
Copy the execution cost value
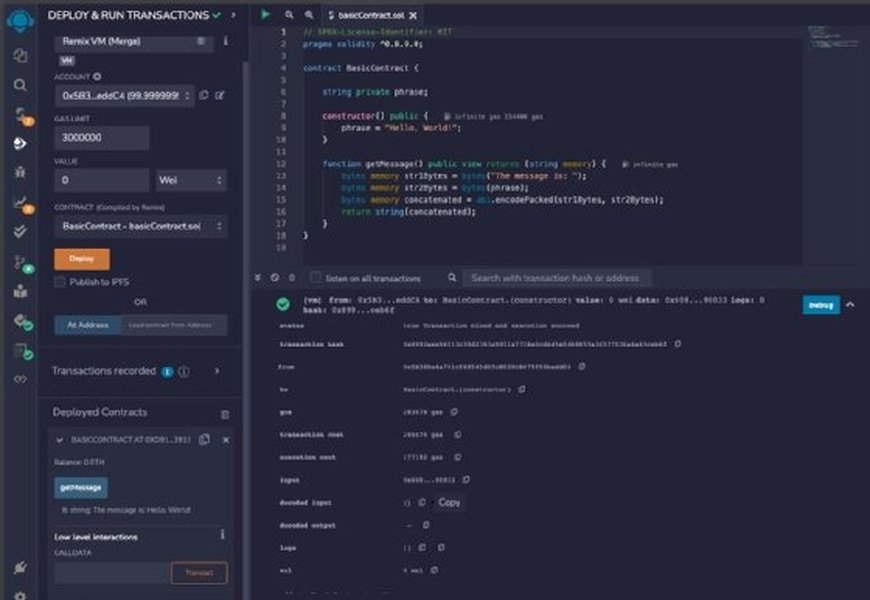coord(457,457)
